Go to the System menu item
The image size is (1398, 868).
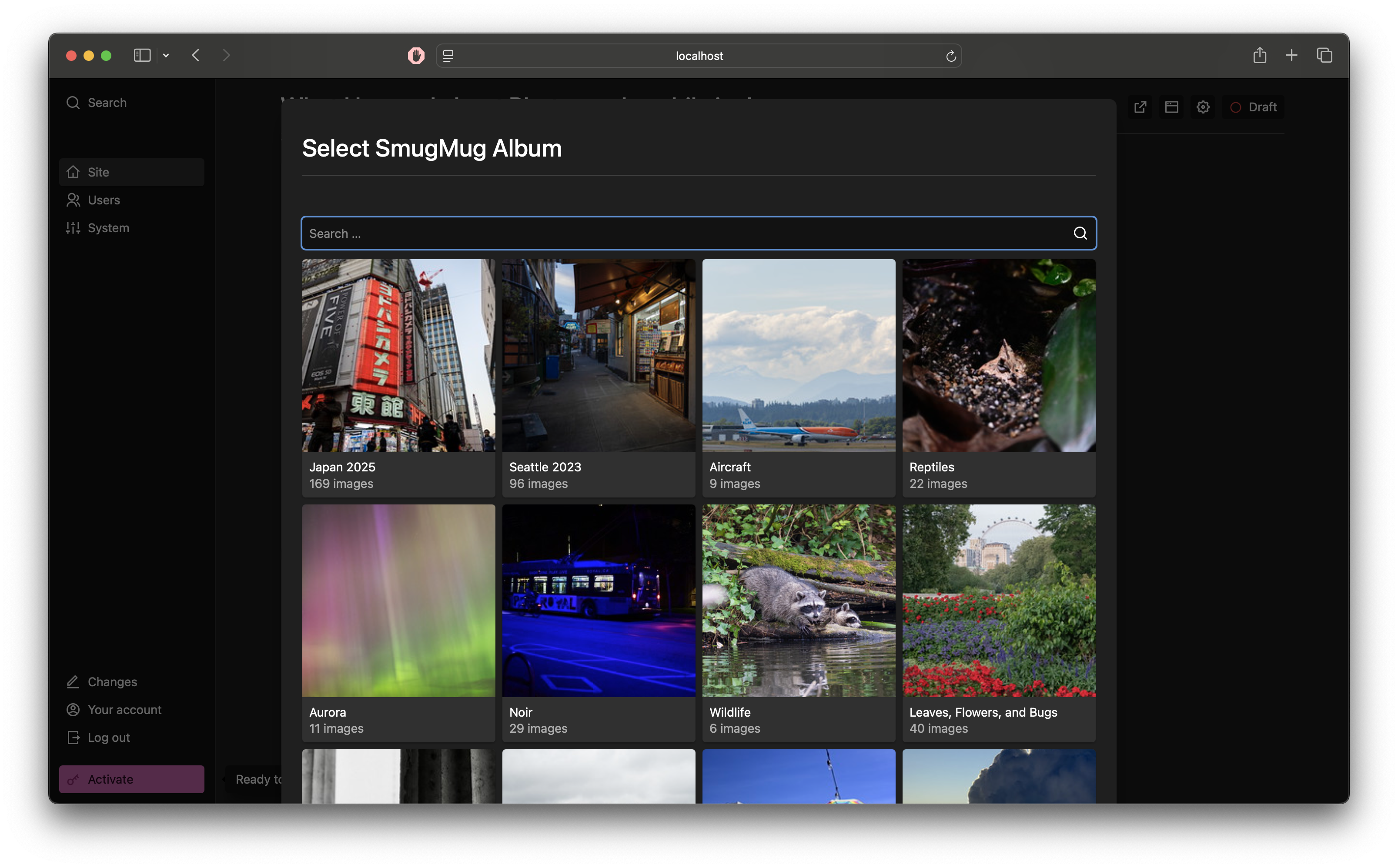coord(108,228)
